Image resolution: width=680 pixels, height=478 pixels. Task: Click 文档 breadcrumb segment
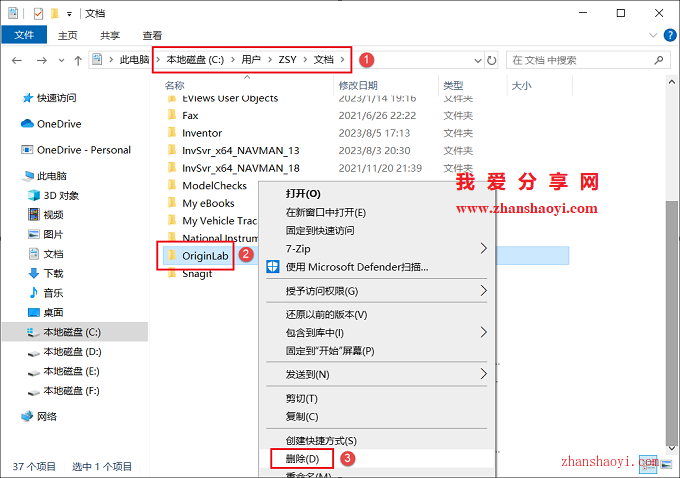(x=324, y=60)
